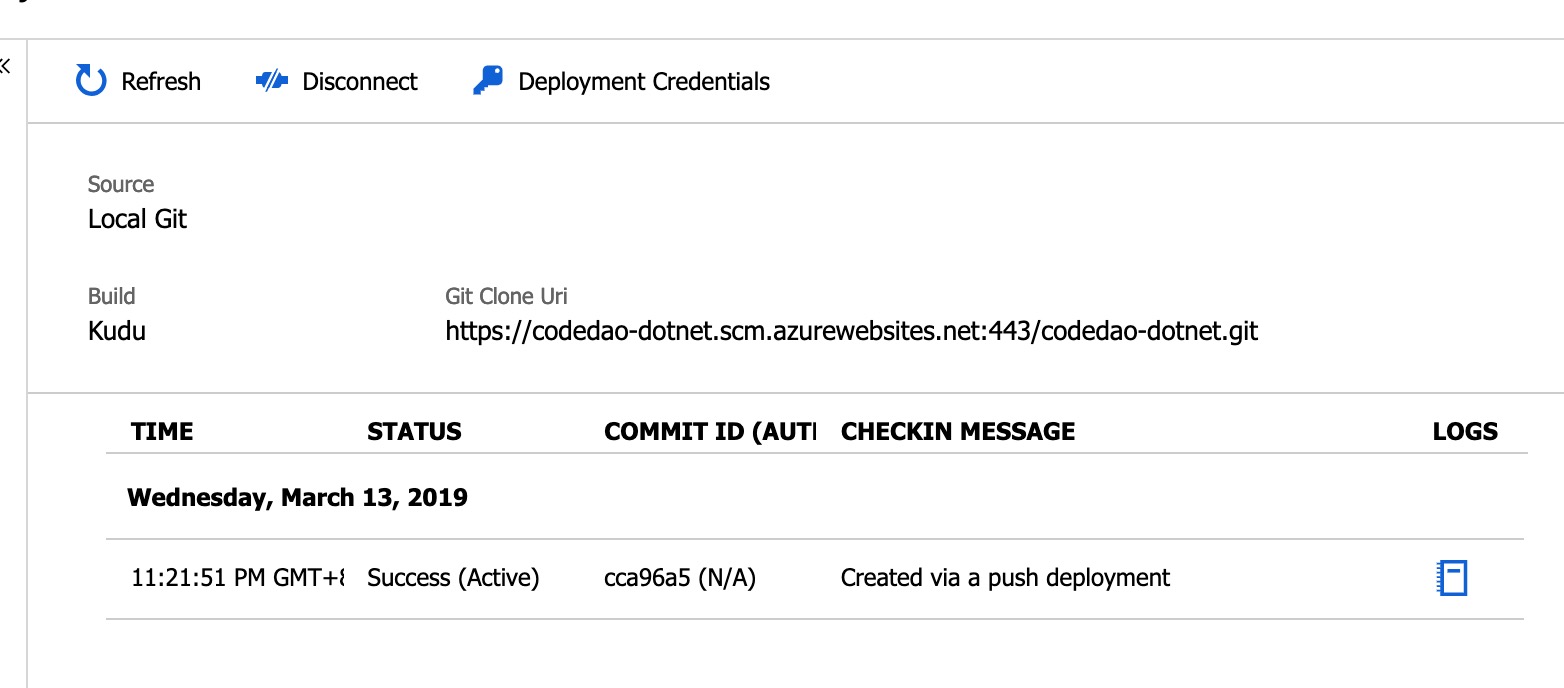Open Deployment Credentials via its text label
The image size is (1564, 688).
pos(644,82)
